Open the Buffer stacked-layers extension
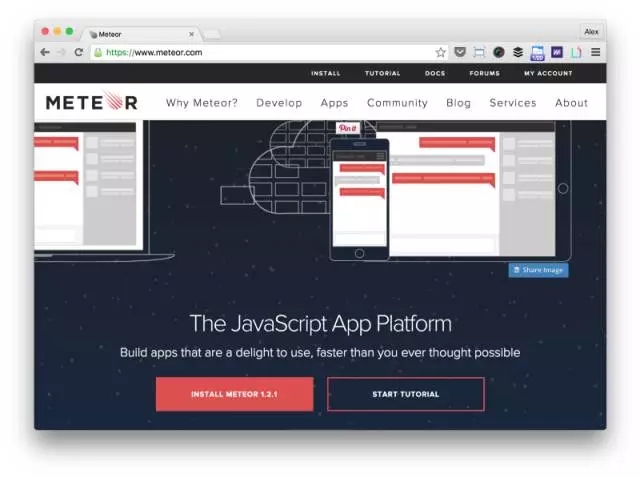The width and height of the screenshot is (640, 478). pyautogui.click(x=518, y=52)
